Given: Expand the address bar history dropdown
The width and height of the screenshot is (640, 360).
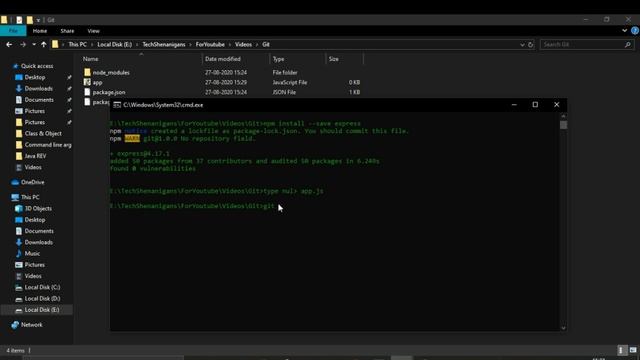Looking at the screenshot, I should coord(522,44).
